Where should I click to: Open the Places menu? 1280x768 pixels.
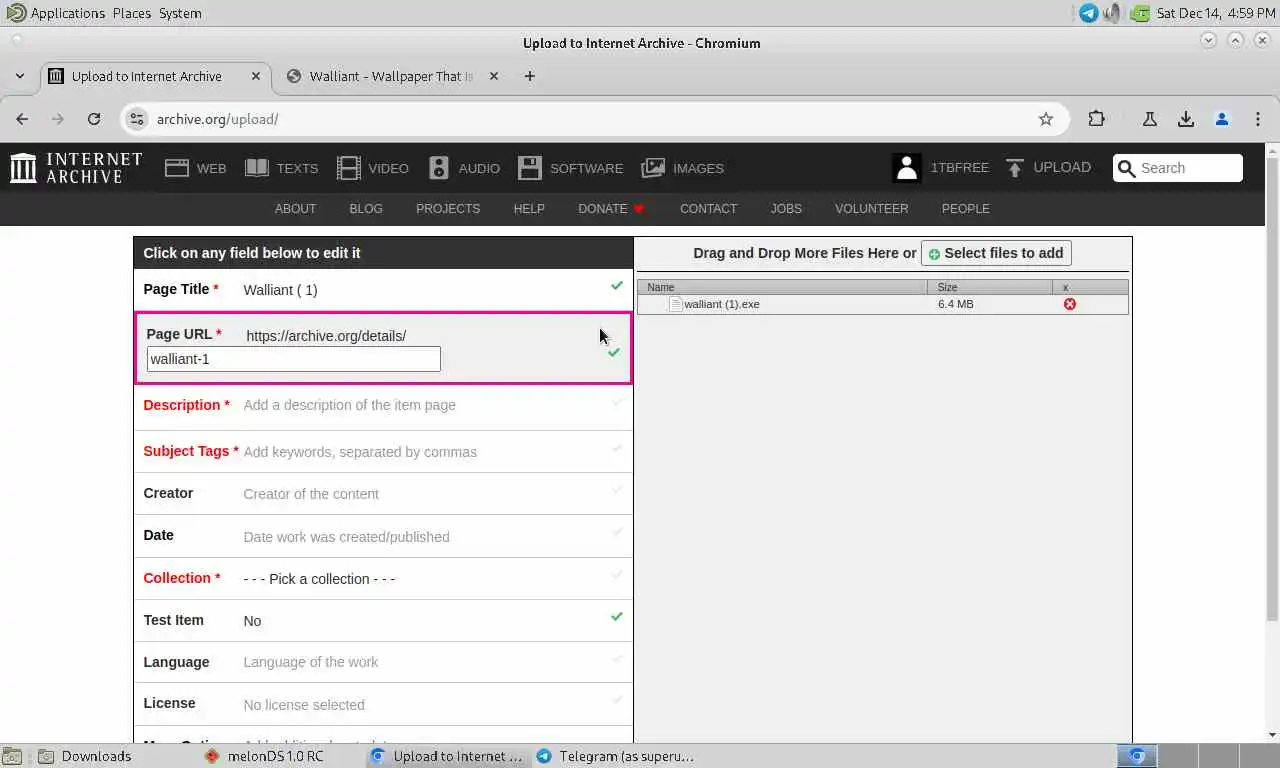click(132, 13)
